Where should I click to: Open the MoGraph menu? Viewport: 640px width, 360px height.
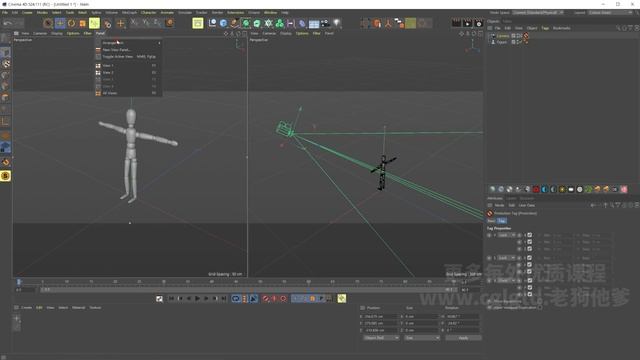tap(130, 13)
